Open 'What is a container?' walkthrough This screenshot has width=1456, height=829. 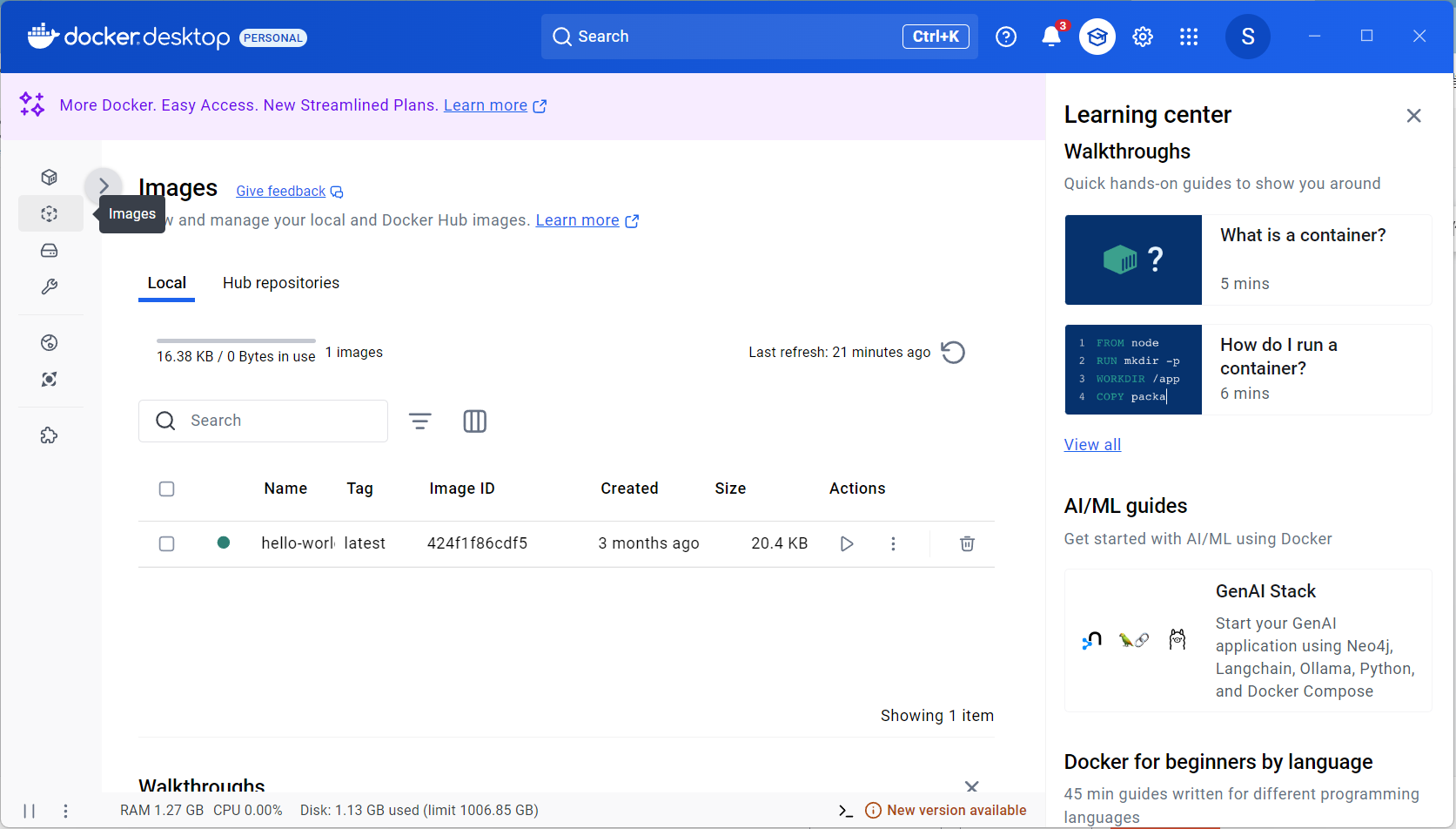[1248, 260]
